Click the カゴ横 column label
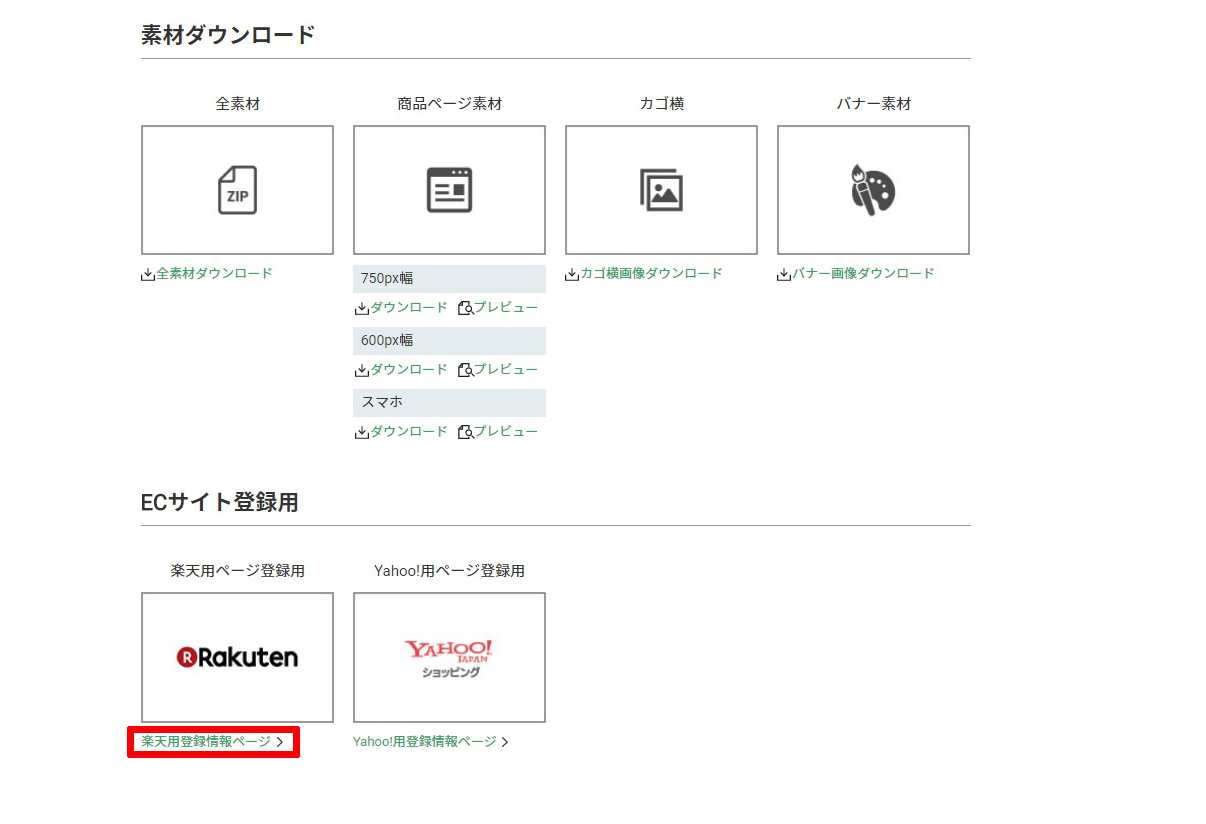 pos(661,104)
